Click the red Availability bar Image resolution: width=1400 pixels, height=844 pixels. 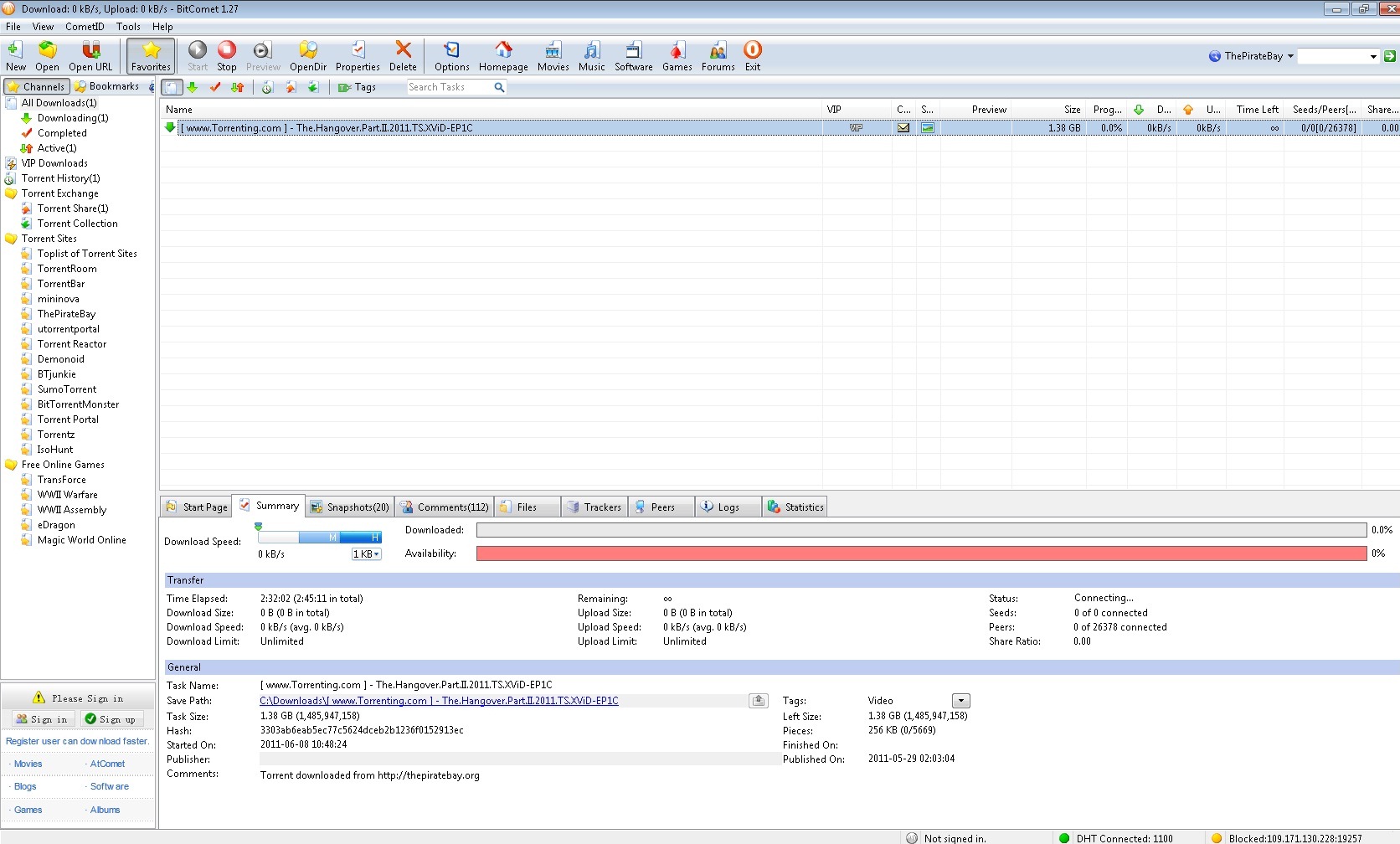click(x=921, y=553)
